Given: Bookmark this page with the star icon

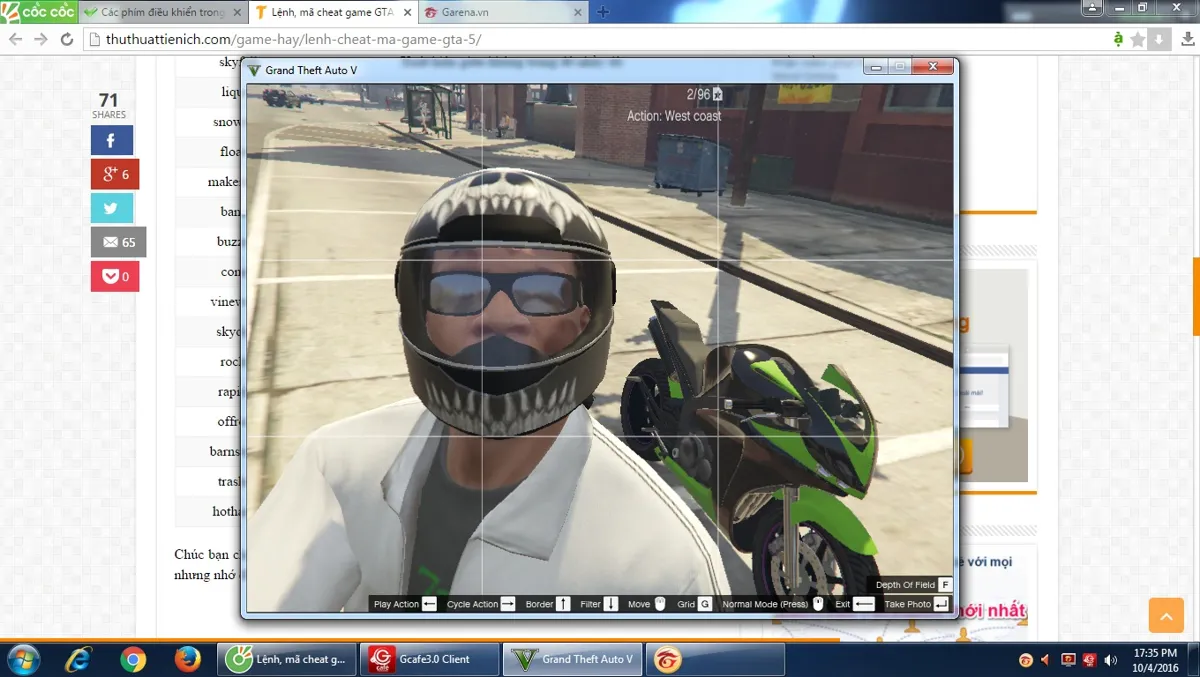Looking at the screenshot, I should tap(1138, 39).
